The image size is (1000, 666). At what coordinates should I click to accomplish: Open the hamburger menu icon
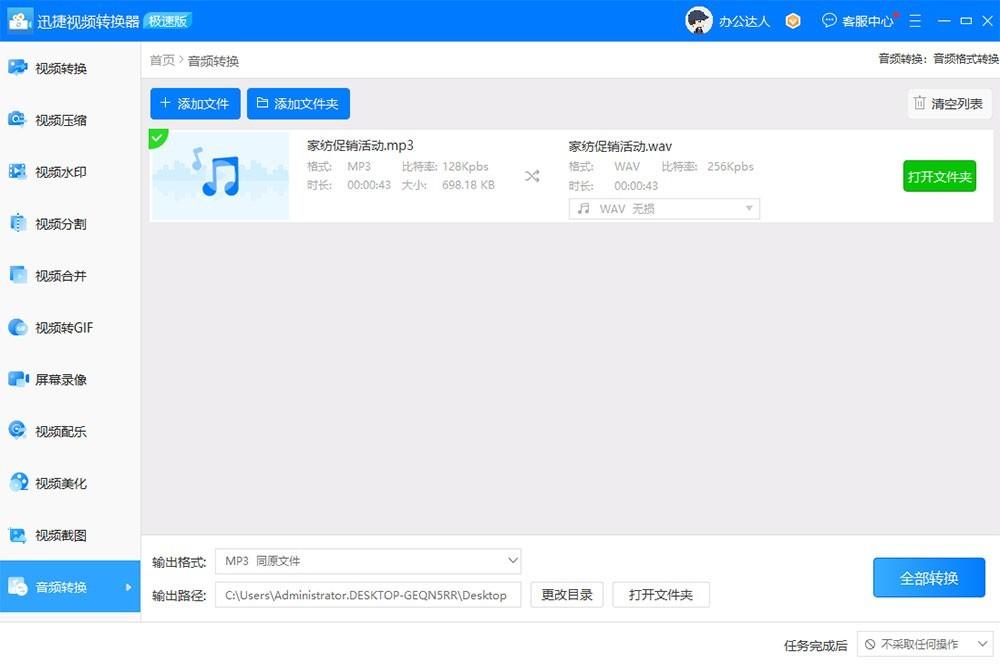click(x=915, y=21)
